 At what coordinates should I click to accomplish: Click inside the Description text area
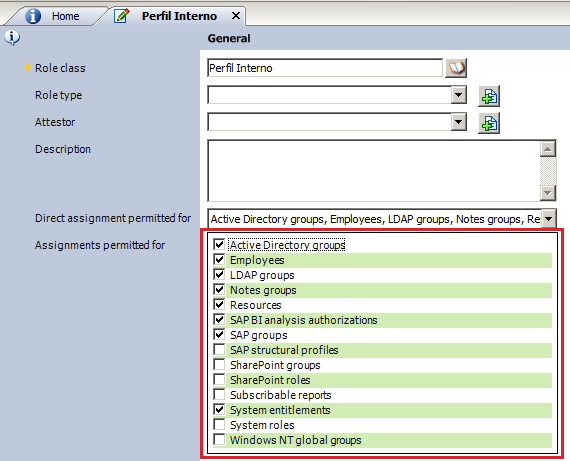pyautogui.click(x=374, y=171)
